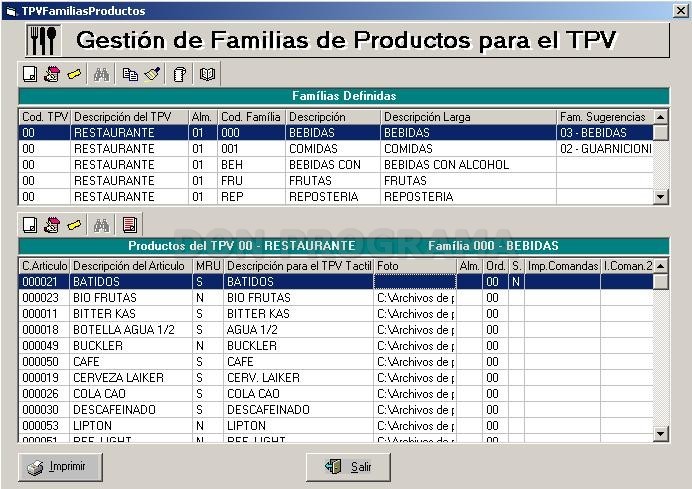This screenshot has width=692, height=489.
Task: Click the Salir button
Action: (x=348, y=467)
